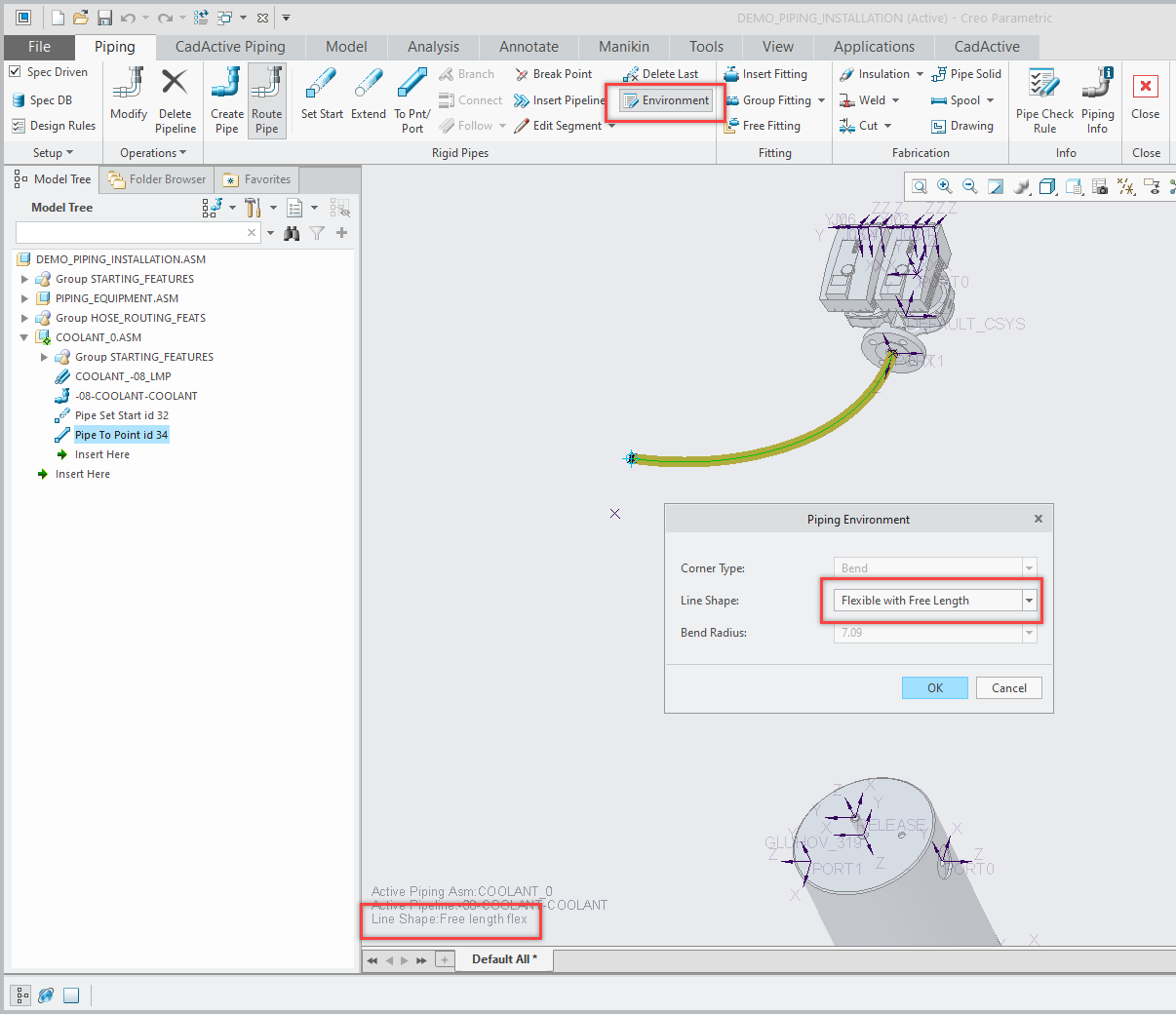
Task: Open the Weld dropdown
Action: pyautogui.click(x=895, y=100)
